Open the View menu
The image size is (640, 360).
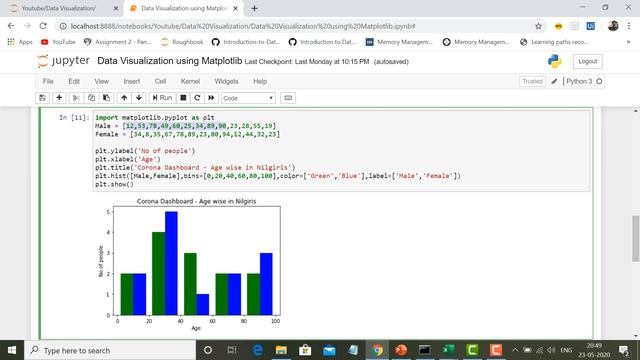pyautogui.click(x=102, y=81)
